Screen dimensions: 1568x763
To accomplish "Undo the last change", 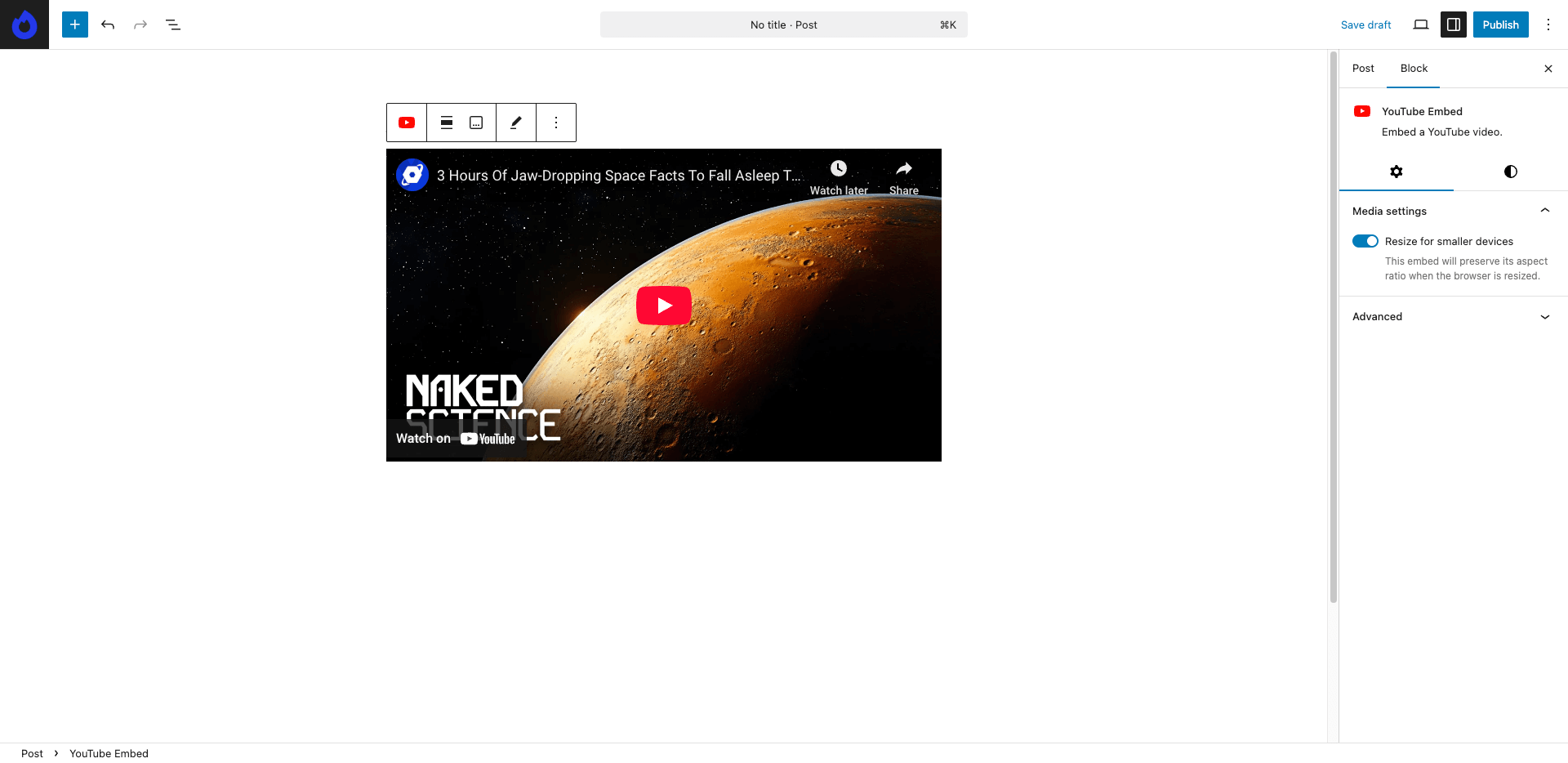I will tap(108, 25).
